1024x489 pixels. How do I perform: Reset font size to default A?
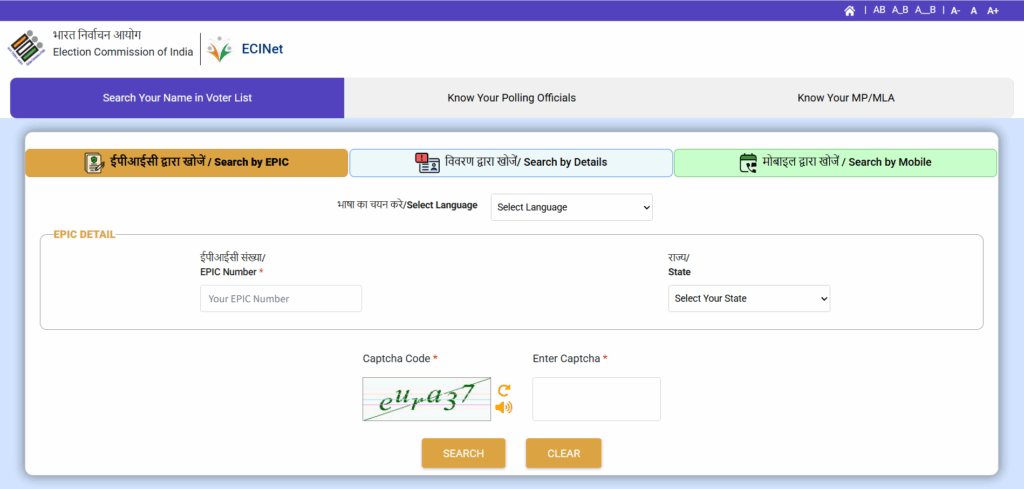pos(974,10)
